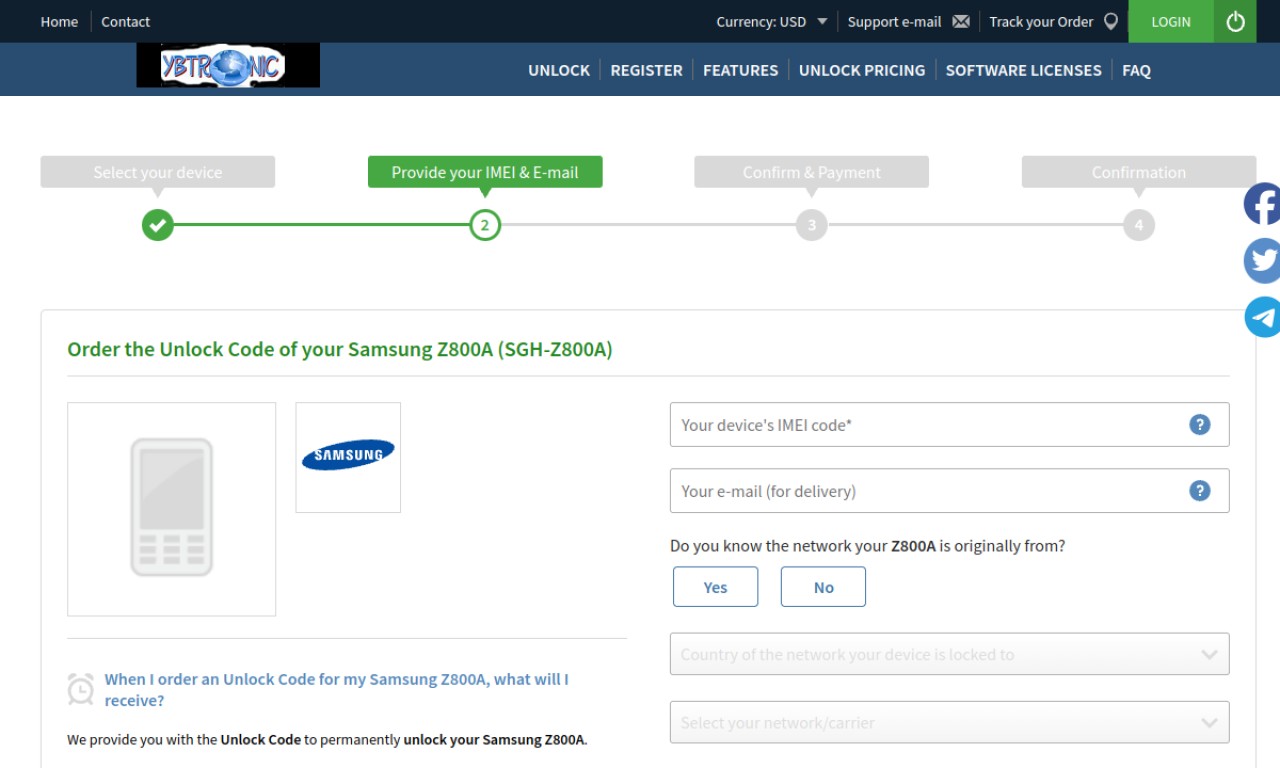Click the Provide your IMEI & E-mail step label

(485, 172)
